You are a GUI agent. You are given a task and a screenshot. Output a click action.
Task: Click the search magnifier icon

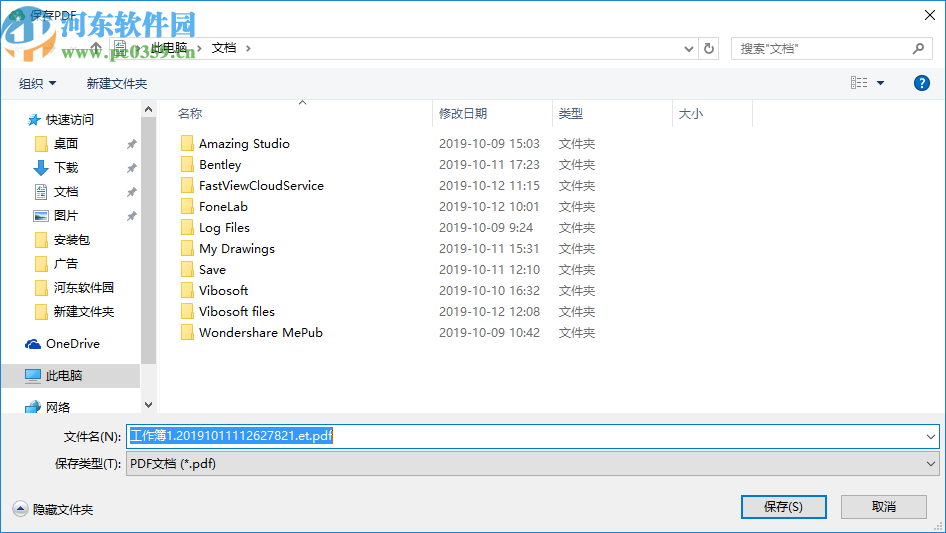click(x=918, y=48)
